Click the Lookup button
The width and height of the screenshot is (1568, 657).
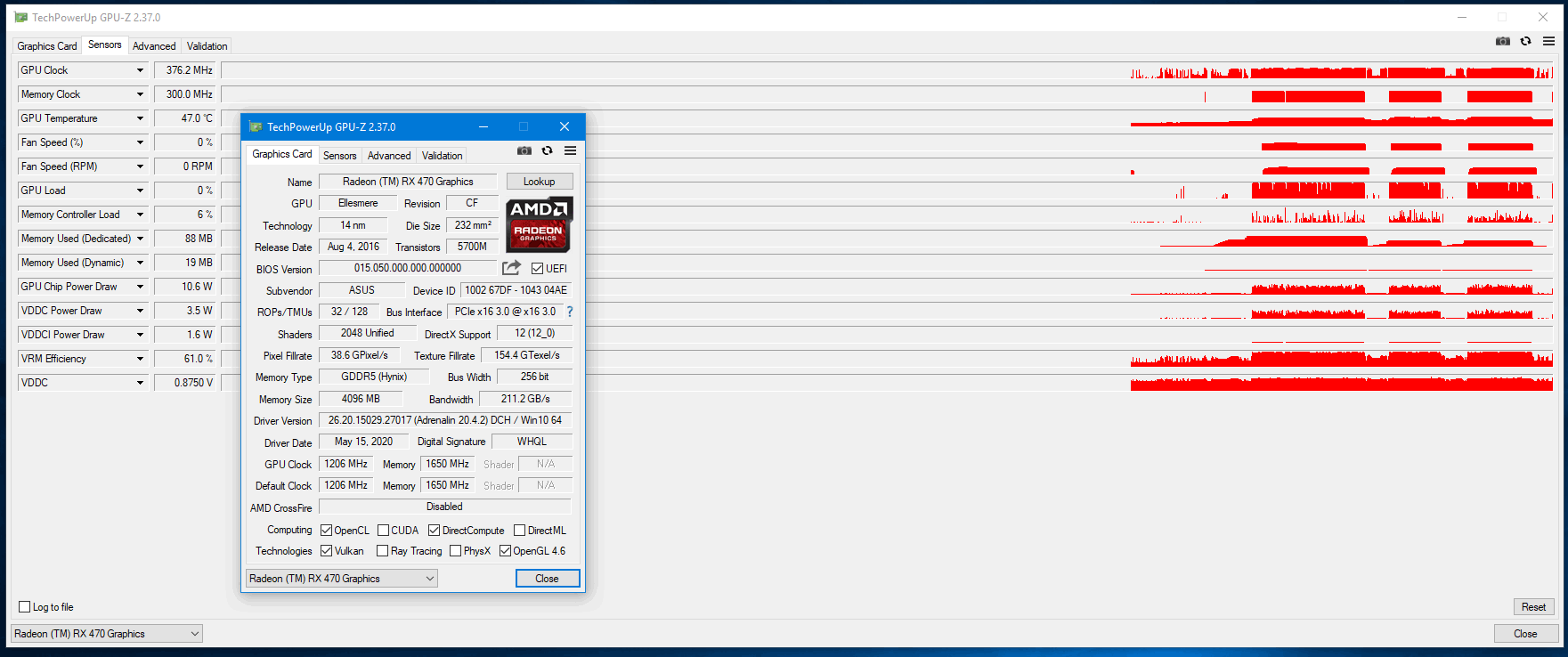540,182
